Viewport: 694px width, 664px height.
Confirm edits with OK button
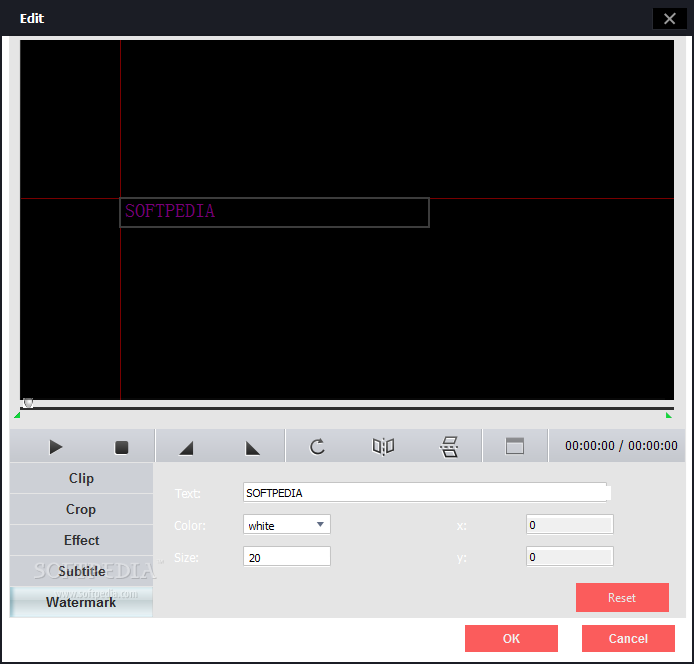pos(511,638)
